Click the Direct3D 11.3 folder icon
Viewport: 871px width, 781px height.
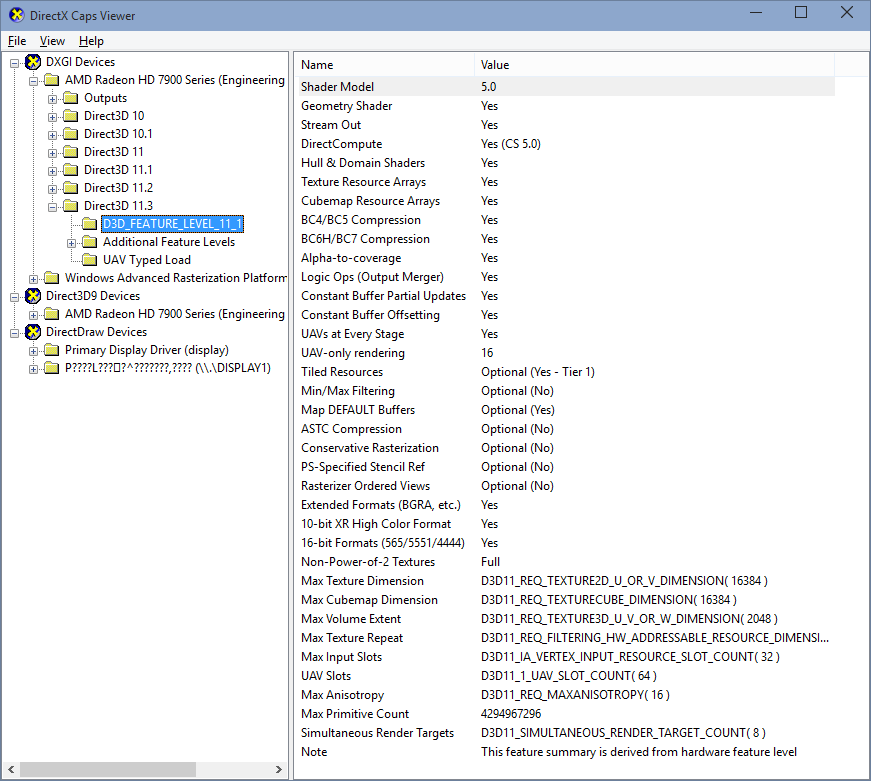[71, 206]
